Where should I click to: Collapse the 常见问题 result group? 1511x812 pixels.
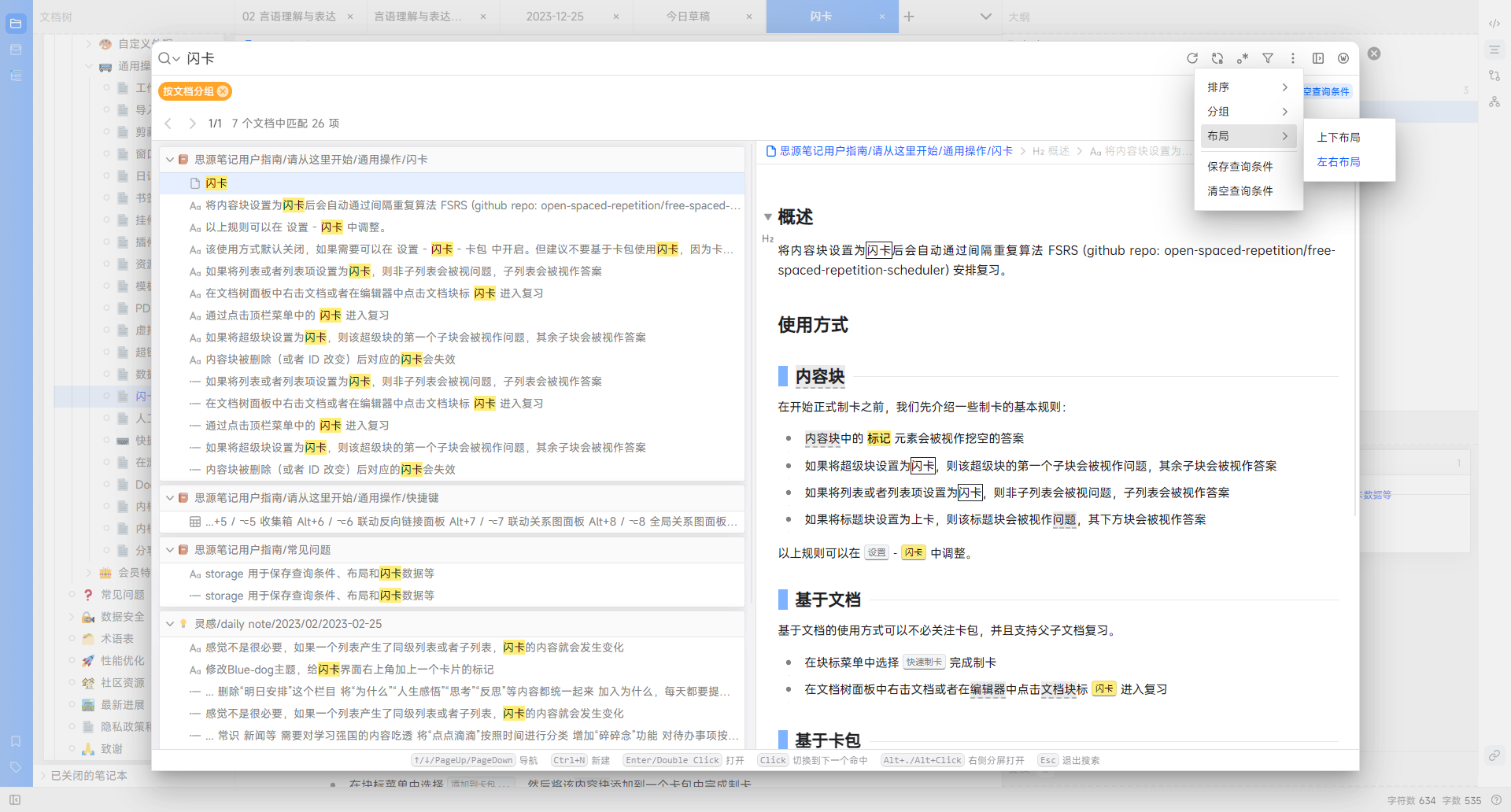(x=170, y=550)
